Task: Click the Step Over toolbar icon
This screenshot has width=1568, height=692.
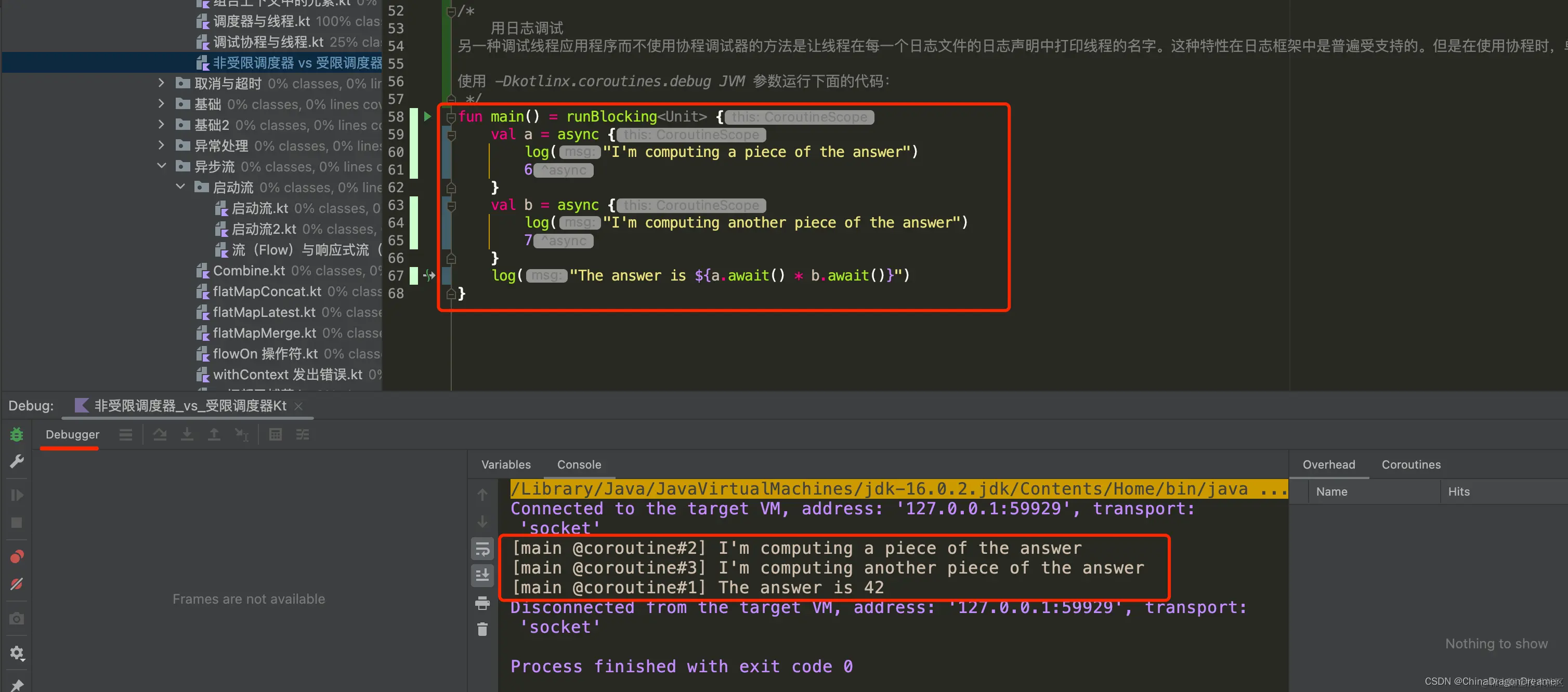Action: point(160,434)
